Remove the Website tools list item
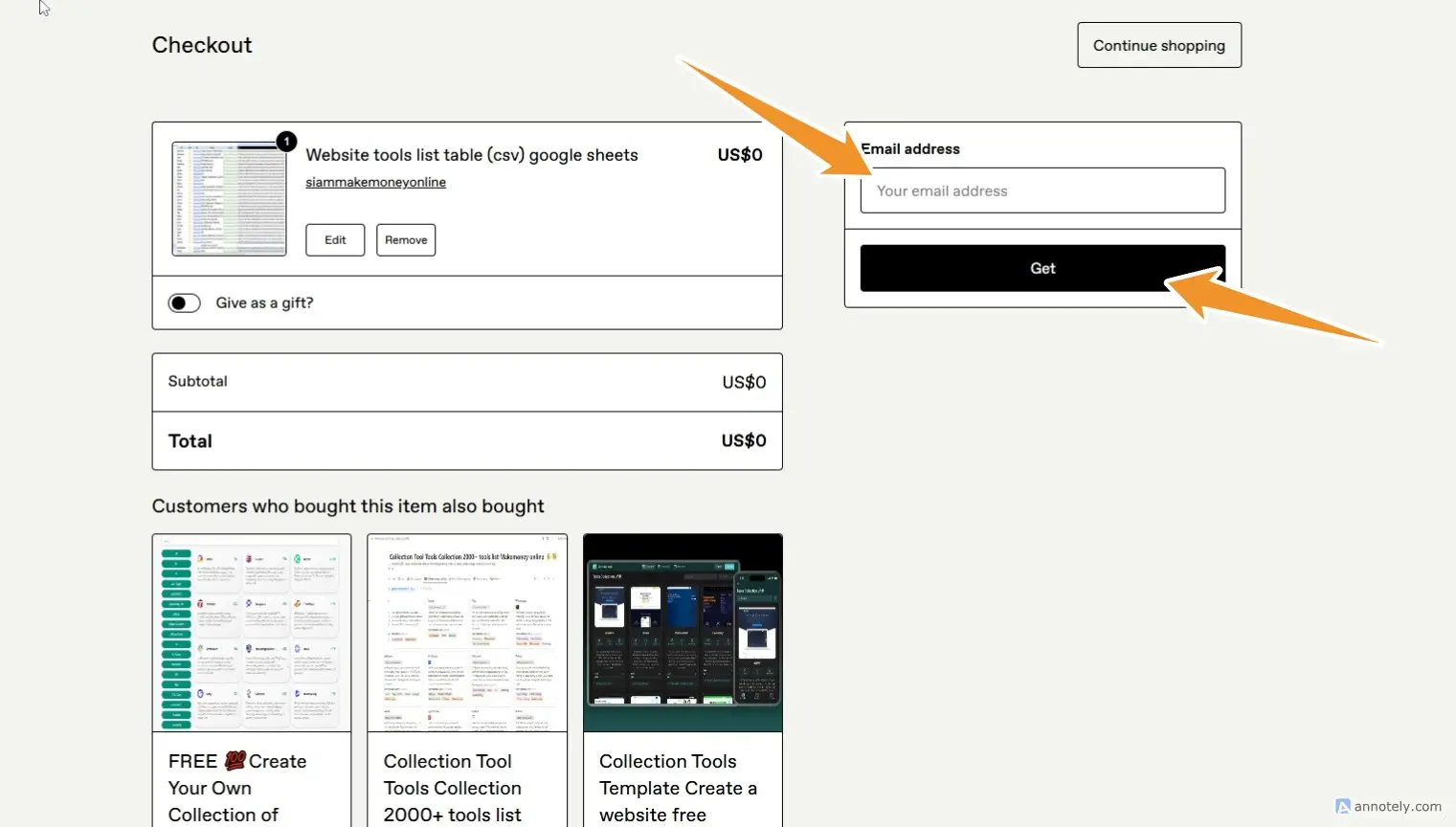The image size is (1456, 827). 406,240
